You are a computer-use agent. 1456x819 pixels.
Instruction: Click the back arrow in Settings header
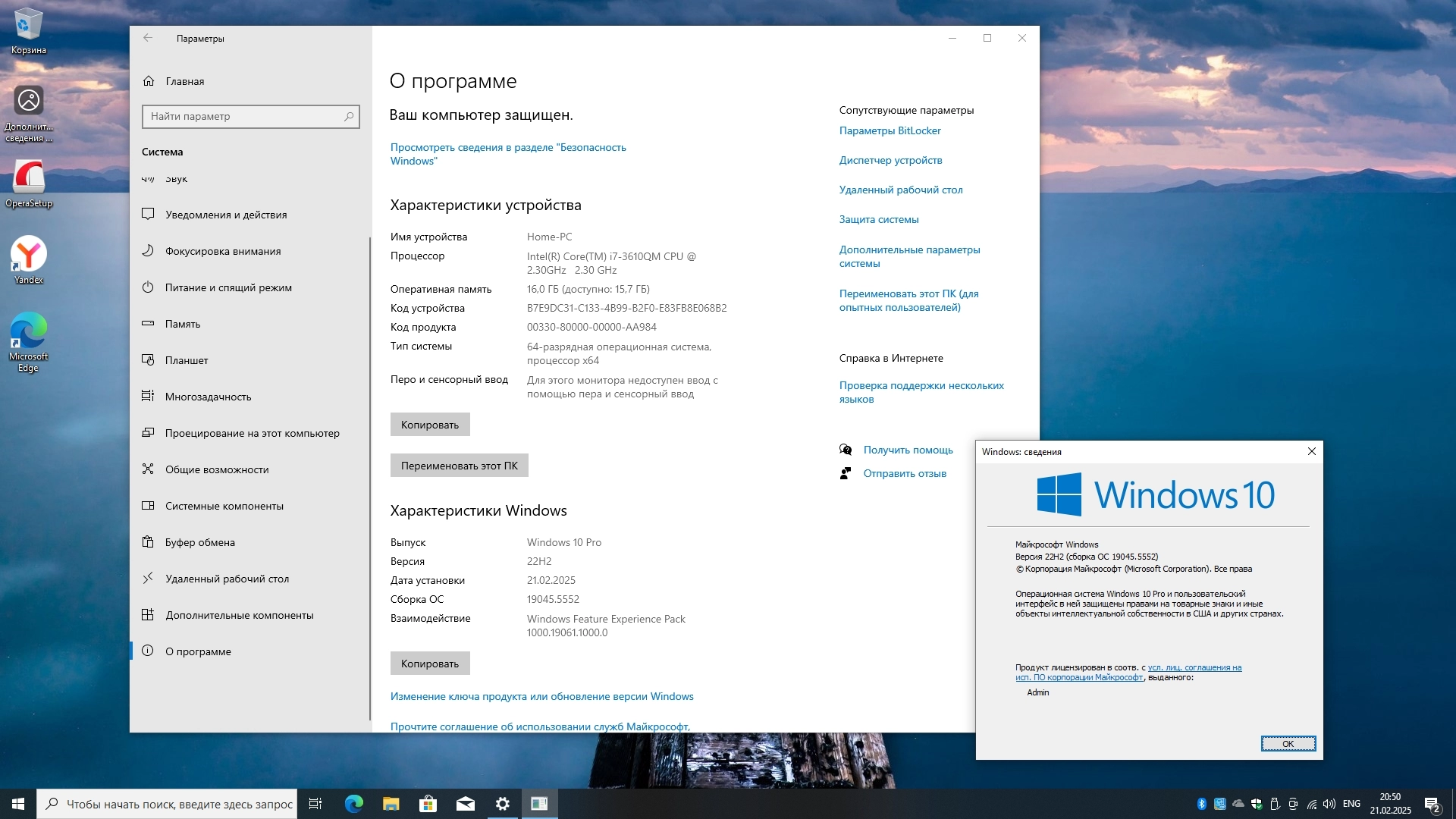pyautogui.click(x=148, y=38)
